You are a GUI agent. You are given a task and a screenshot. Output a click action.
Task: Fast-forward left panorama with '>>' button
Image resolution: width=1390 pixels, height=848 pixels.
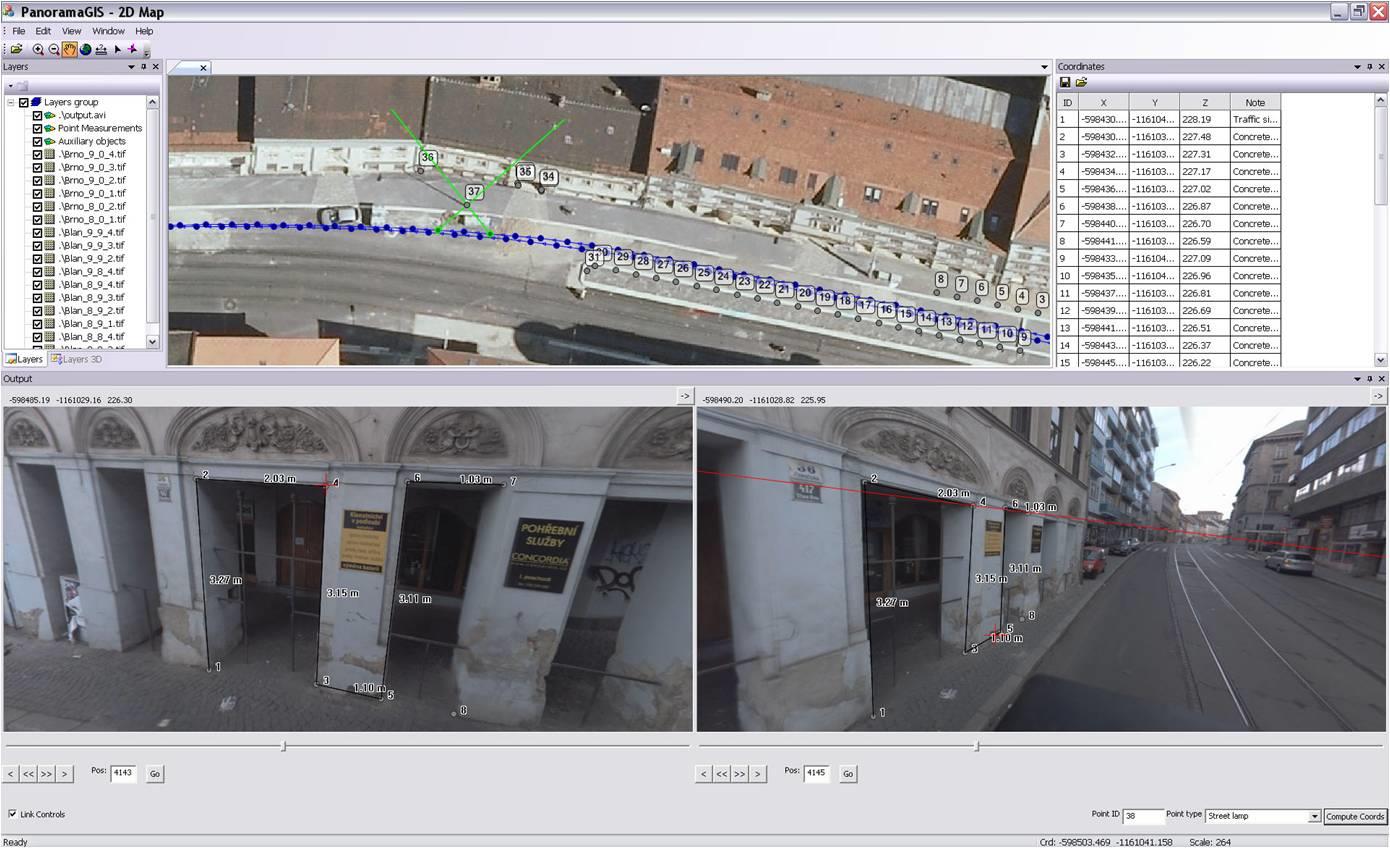point(46,774)
